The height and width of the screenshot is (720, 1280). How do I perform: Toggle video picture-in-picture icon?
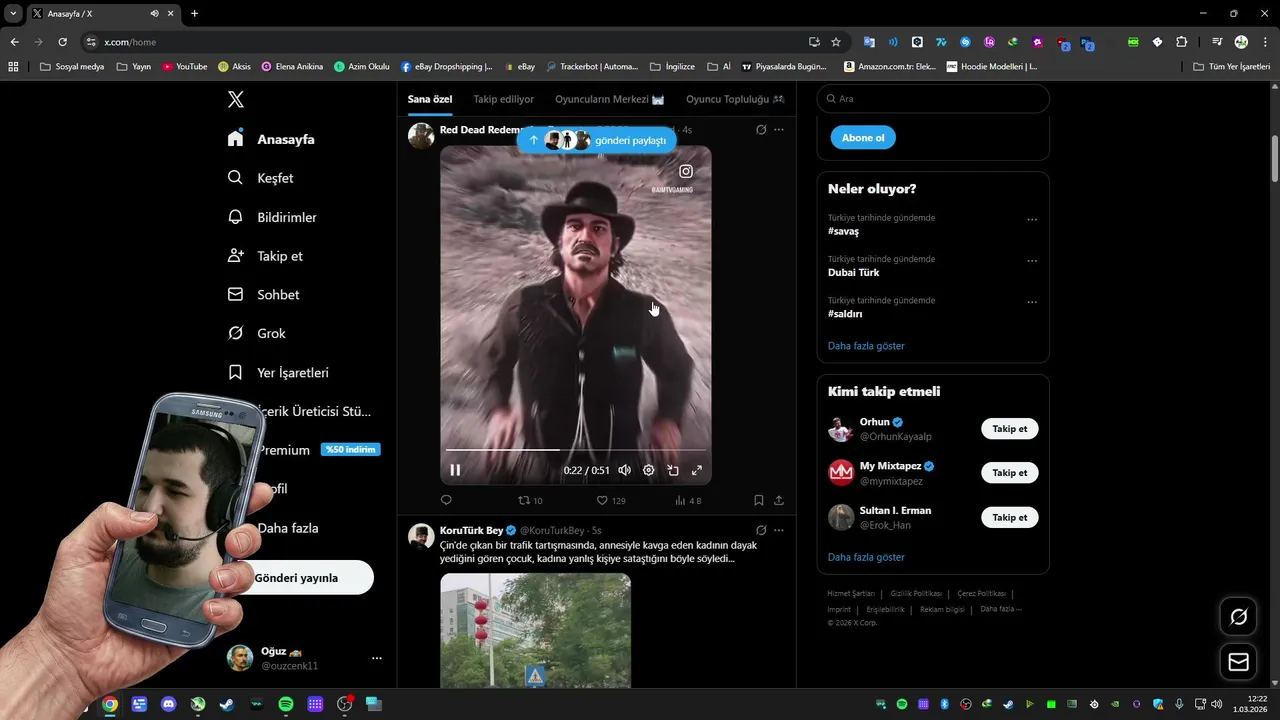coord(673,470)
